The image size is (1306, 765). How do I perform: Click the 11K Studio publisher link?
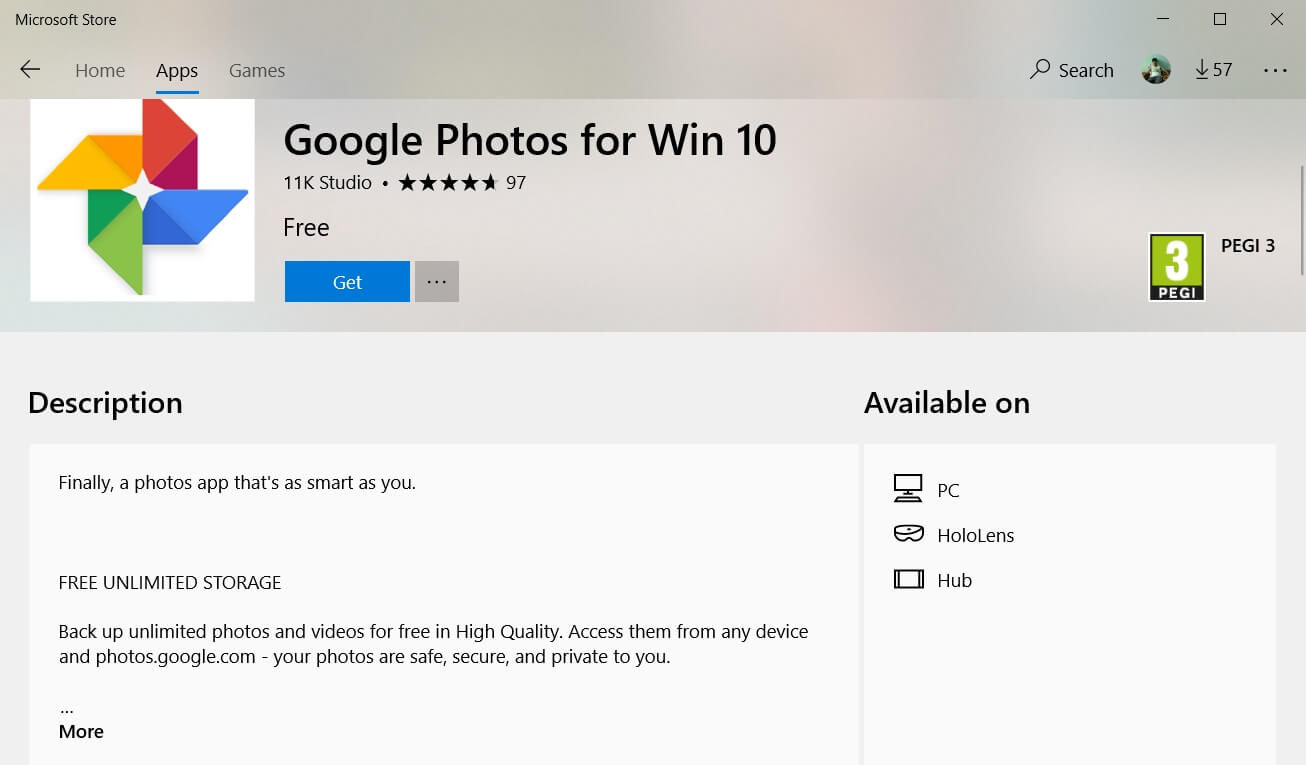pos(327,183)
